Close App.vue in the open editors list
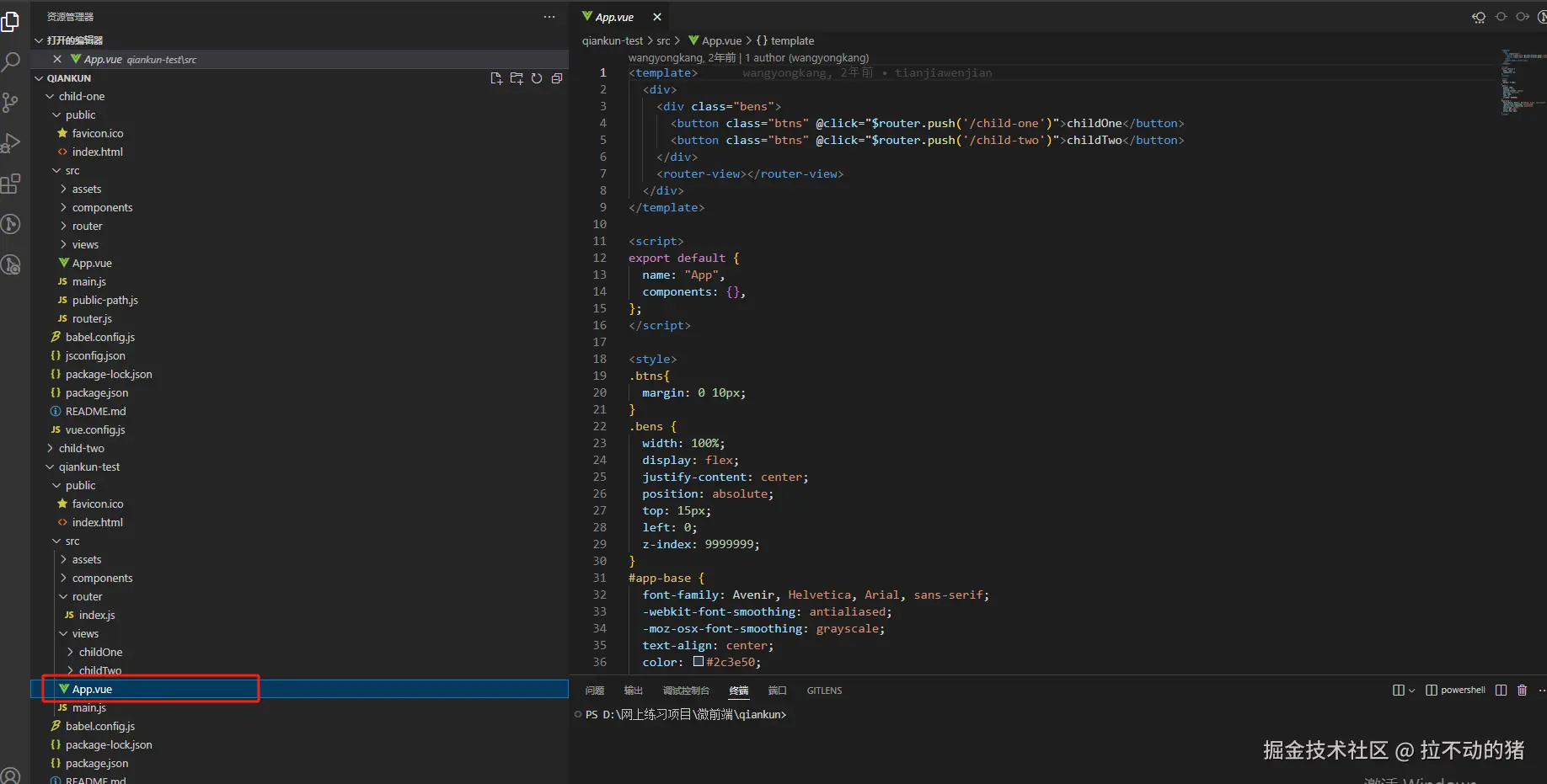This screenshot has height=784, width=1547. 57,59
